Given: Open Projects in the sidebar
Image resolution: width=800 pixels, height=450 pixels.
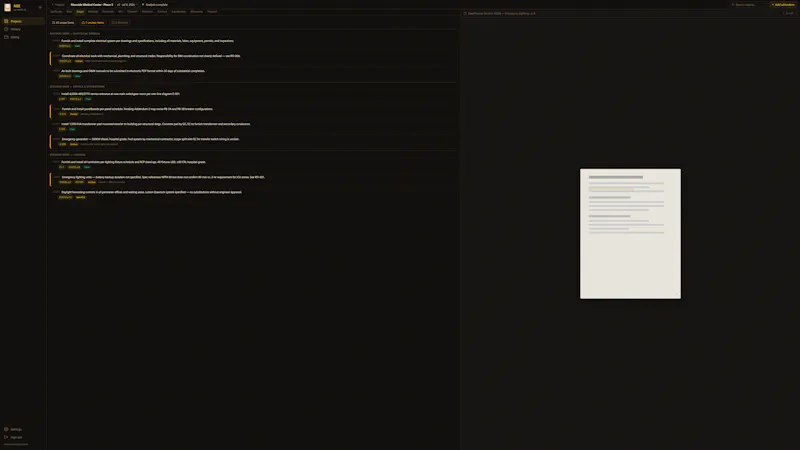Looking at the screenshot, I should tap(22, 21).
